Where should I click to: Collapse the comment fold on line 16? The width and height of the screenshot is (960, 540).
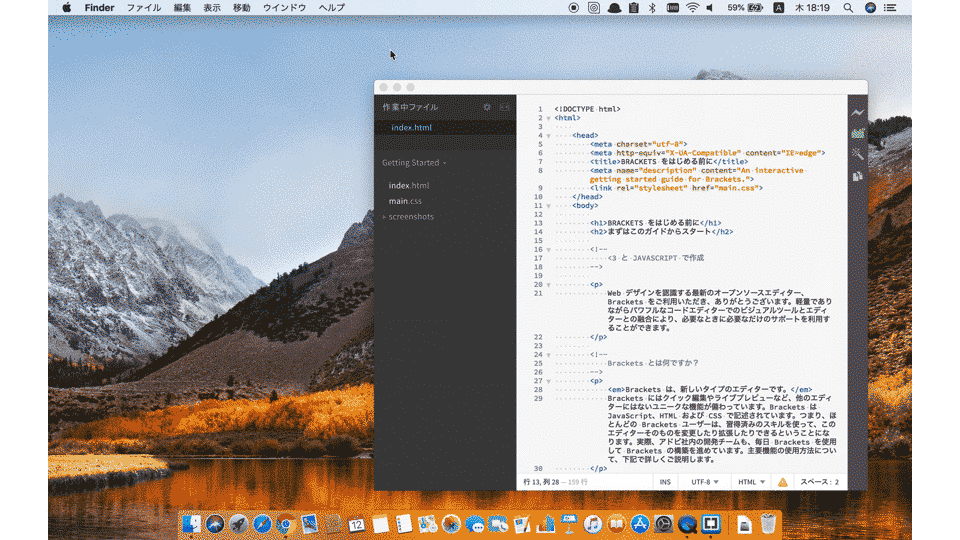tap(549, 250)
